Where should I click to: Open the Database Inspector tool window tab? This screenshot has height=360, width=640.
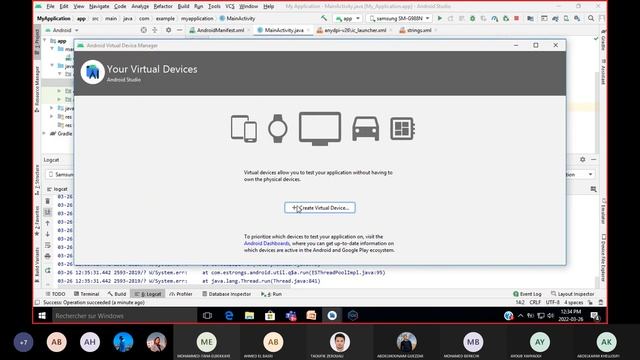pos(227,294)
